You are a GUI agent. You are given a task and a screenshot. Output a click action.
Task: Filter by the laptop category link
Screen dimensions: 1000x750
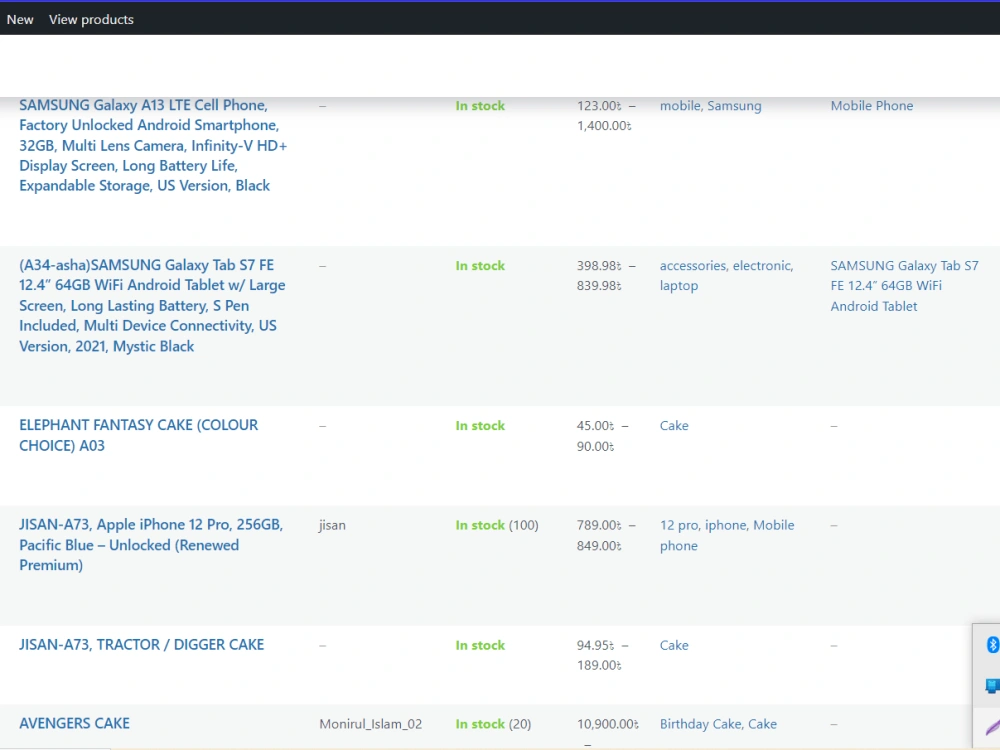click(679, 286)
